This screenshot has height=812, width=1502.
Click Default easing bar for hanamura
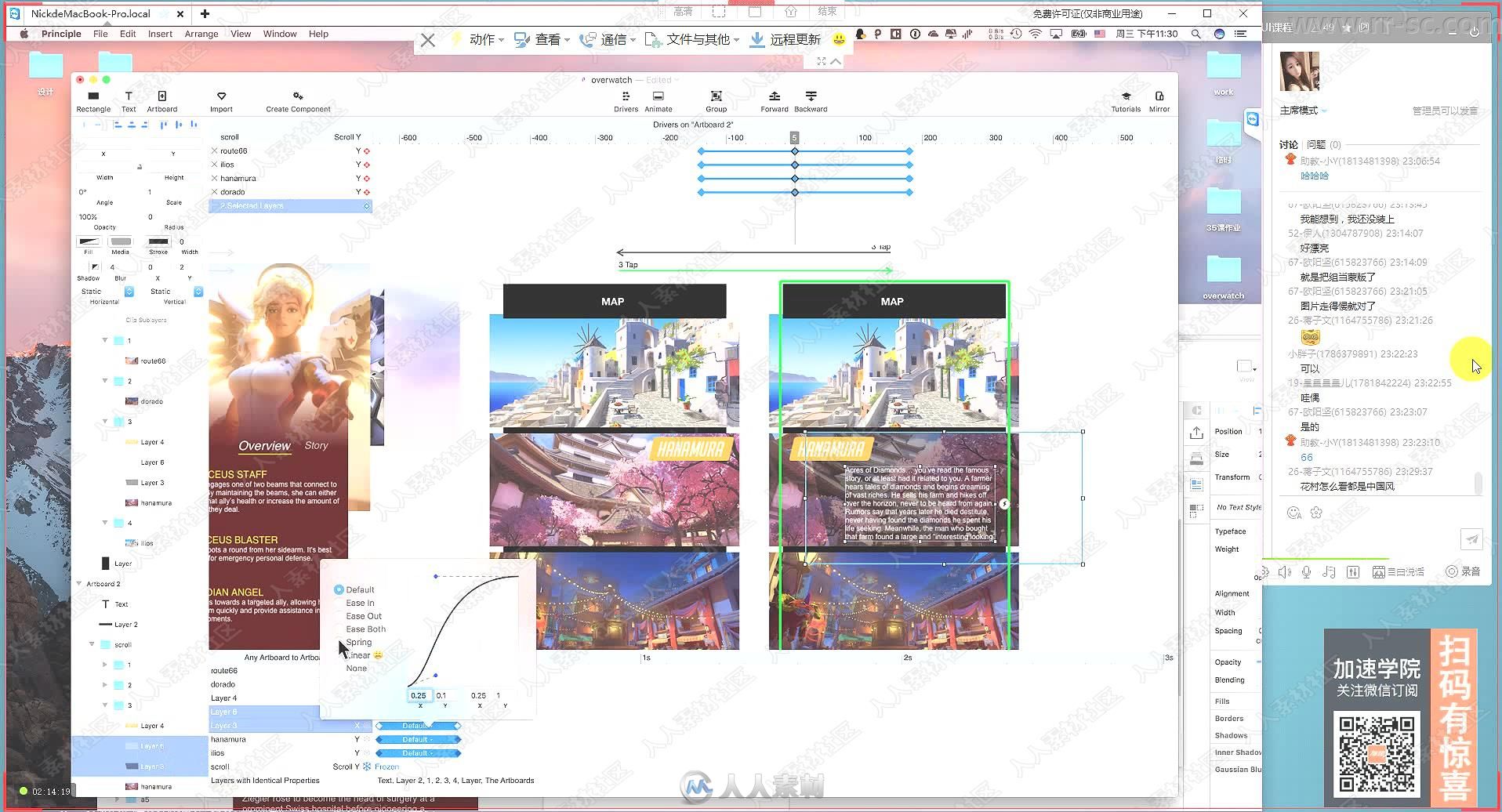[418, 739]
